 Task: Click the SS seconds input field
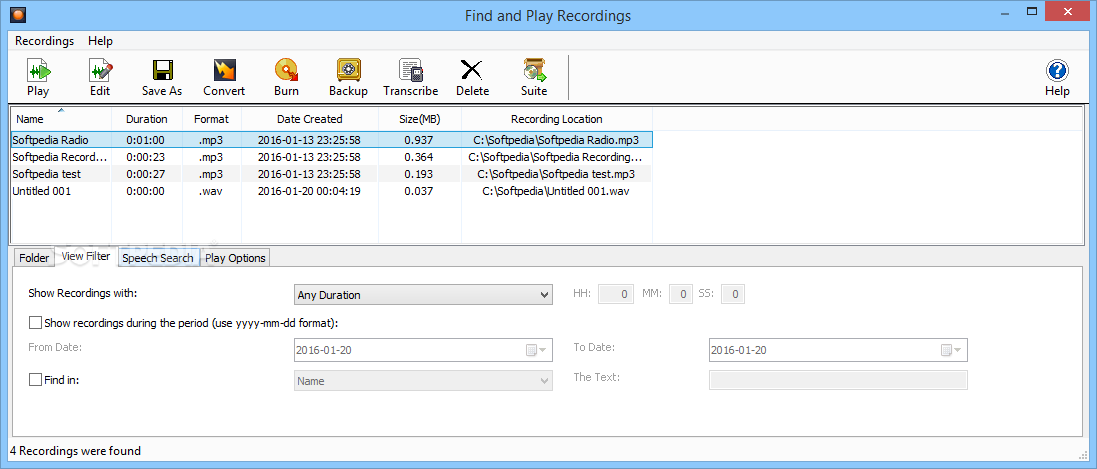click(733, 295)
